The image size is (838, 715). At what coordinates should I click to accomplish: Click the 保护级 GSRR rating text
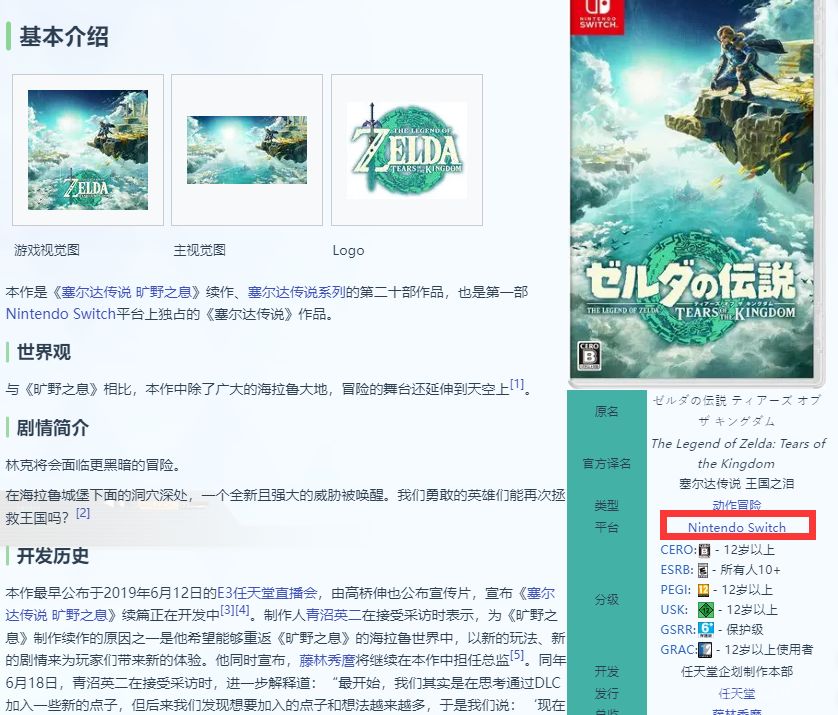pos(745,629)
